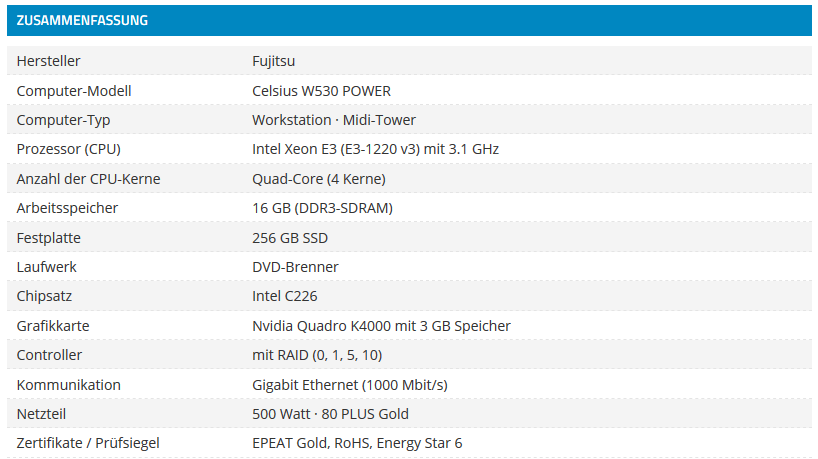Screen dimensions: 818x459
Task: Click the Computer-Typ row label
Action: click(x=63, y=120)
